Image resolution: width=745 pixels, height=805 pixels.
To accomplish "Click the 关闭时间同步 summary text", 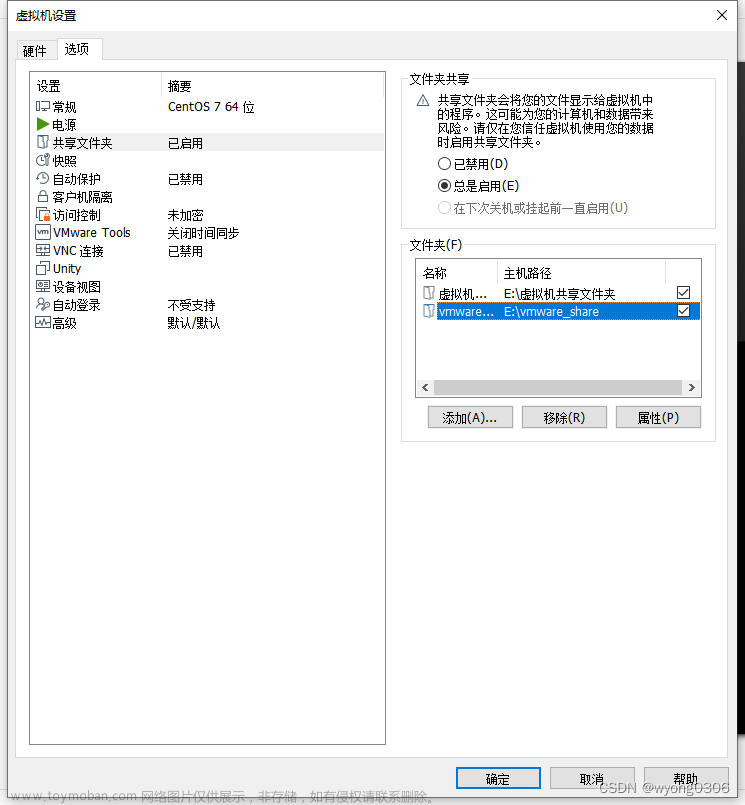I will point(203,233).
